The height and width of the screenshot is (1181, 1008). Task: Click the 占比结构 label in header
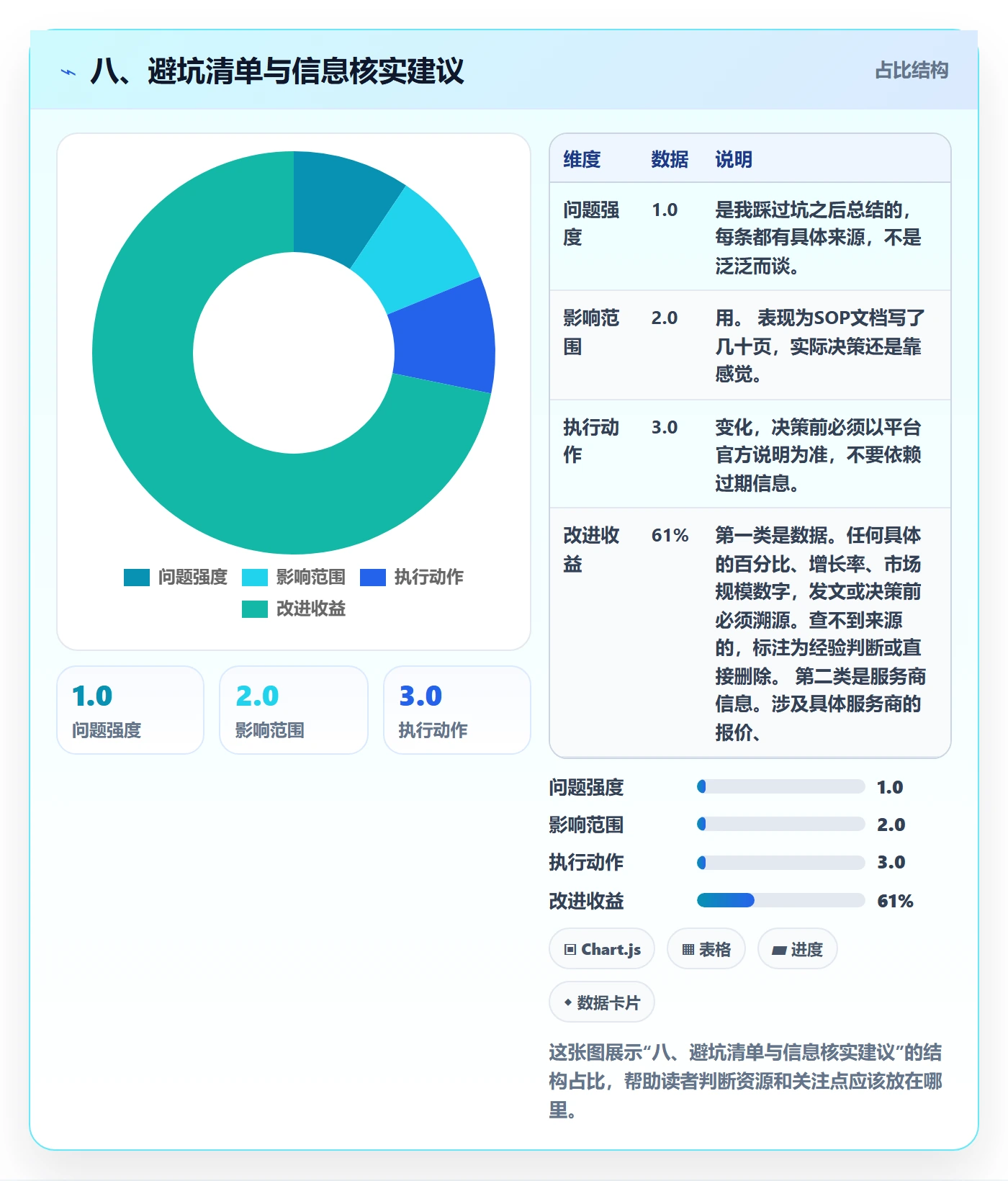coord(912,70)
